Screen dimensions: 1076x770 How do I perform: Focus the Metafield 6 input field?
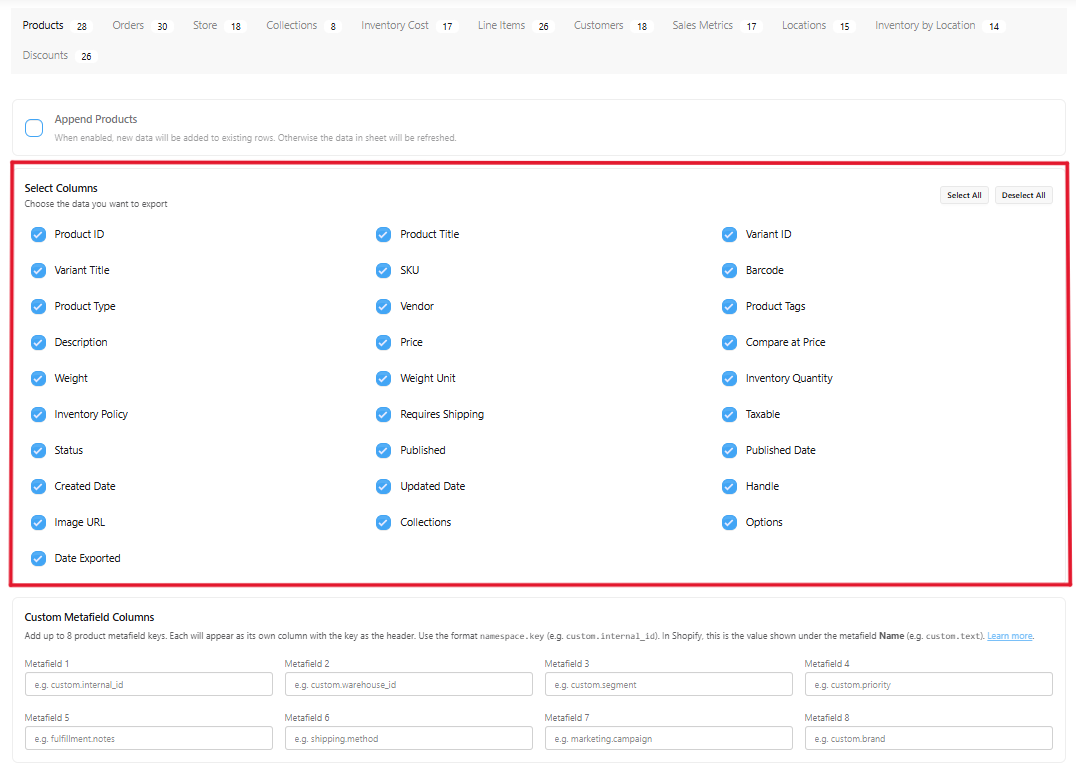tap(409, 738)
